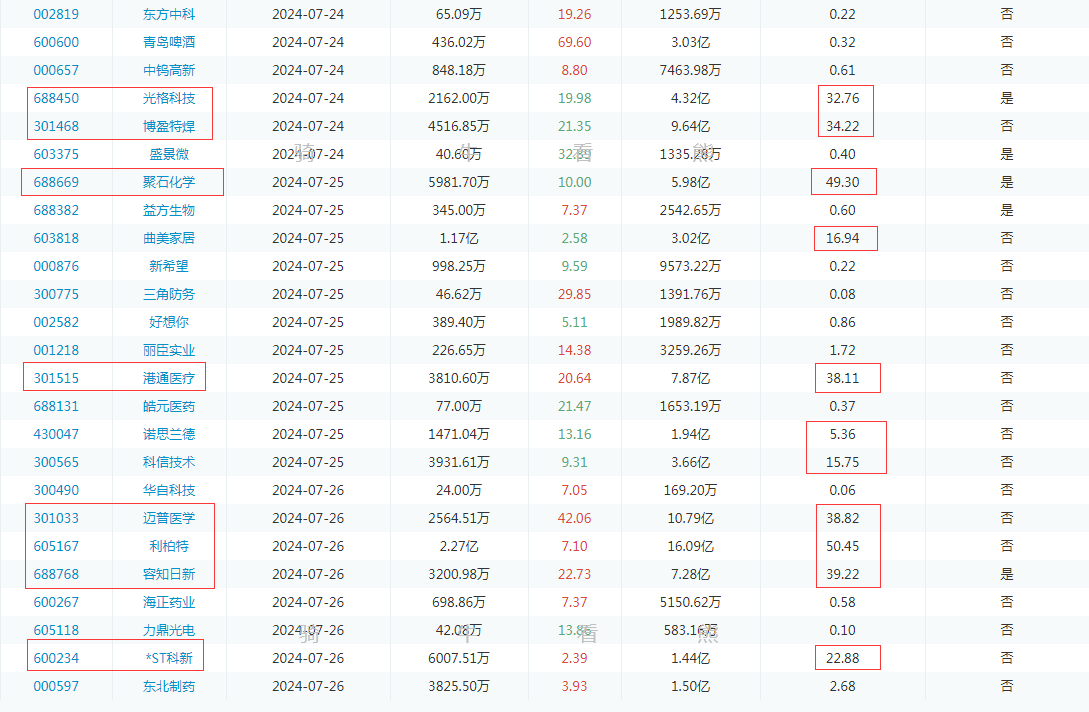Select stock code 688450

pyautogui.click(x=56, y=98)
